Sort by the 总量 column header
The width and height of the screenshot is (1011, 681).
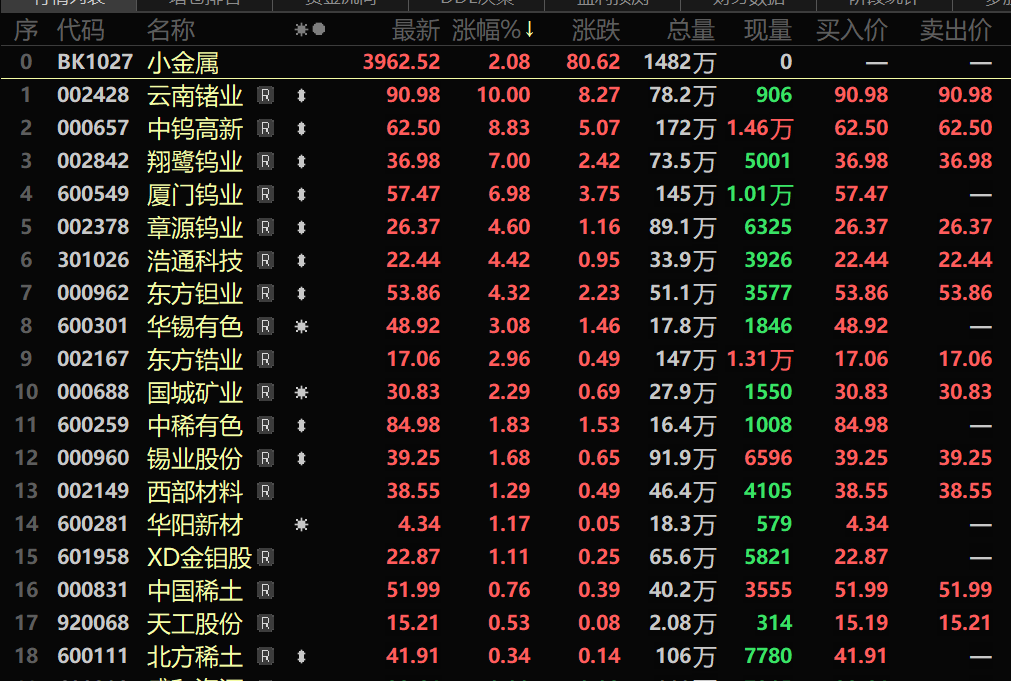coord(691,30)
